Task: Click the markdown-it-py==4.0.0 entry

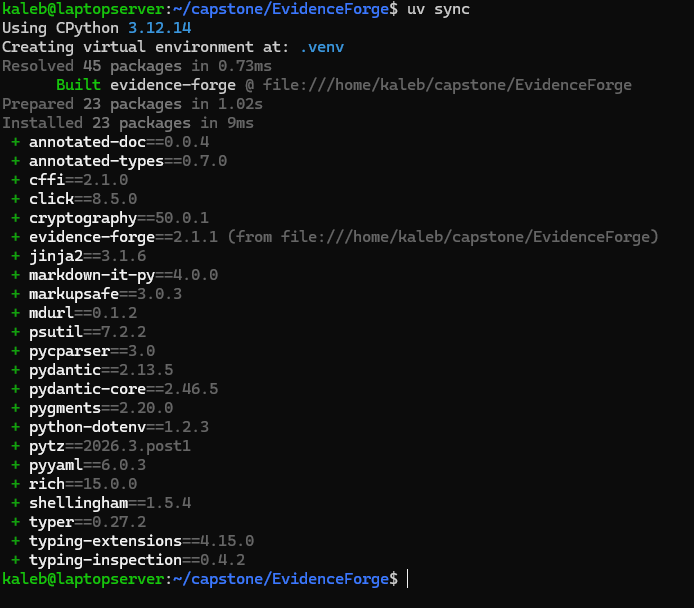Action: (115, 275)
